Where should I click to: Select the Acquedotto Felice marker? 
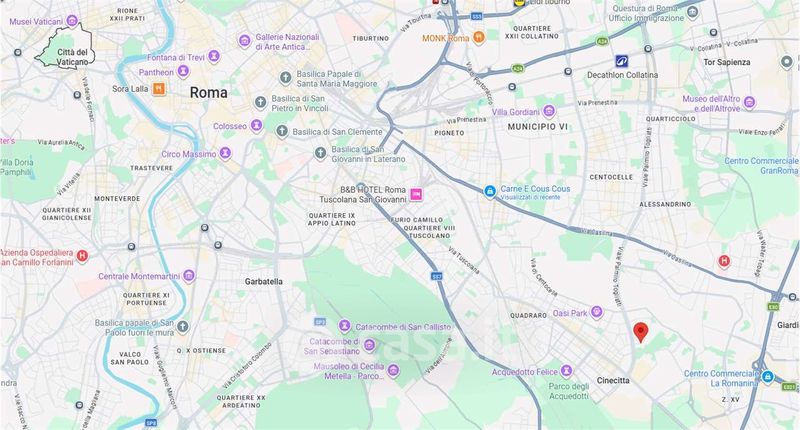(x=566, y=371)
